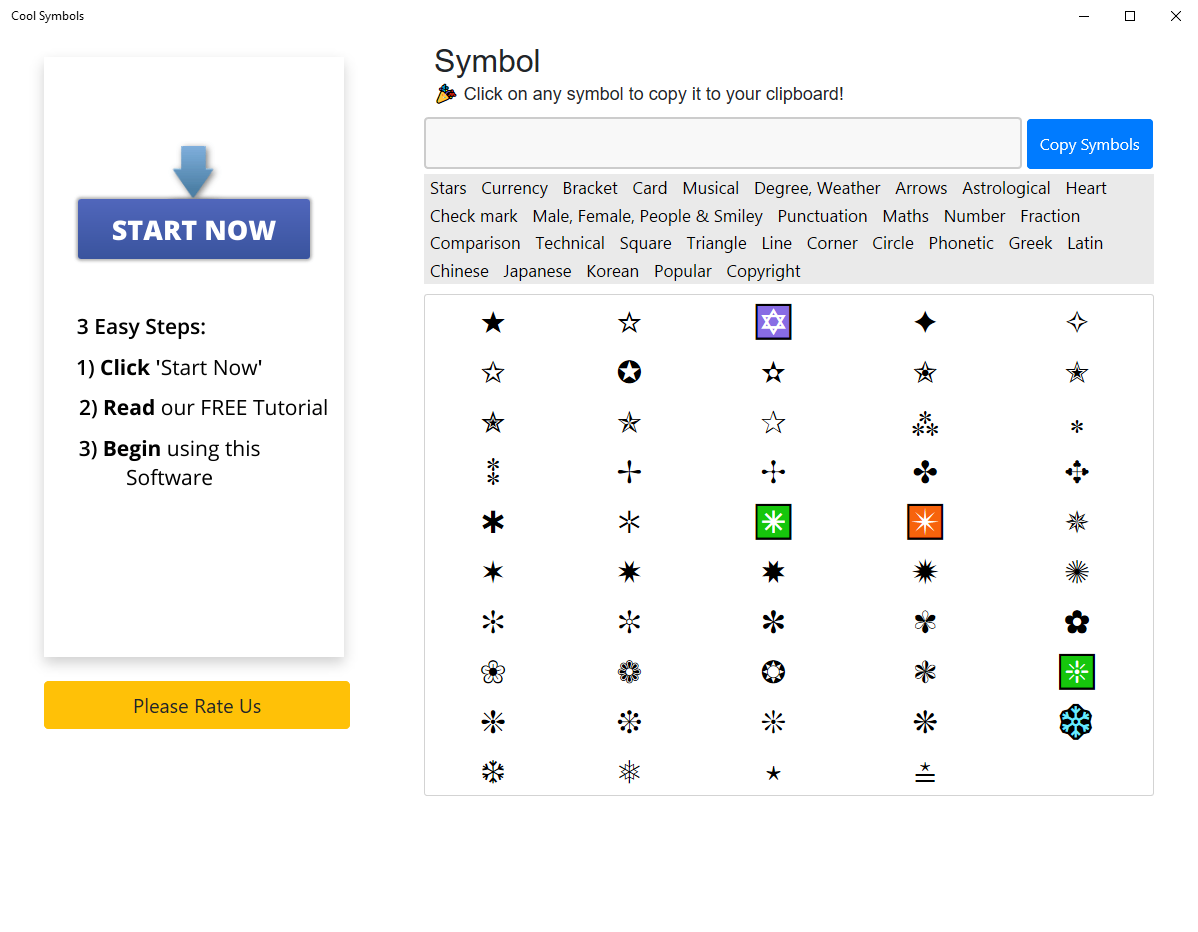Click the Please Rate Us button

pos(197,706)
